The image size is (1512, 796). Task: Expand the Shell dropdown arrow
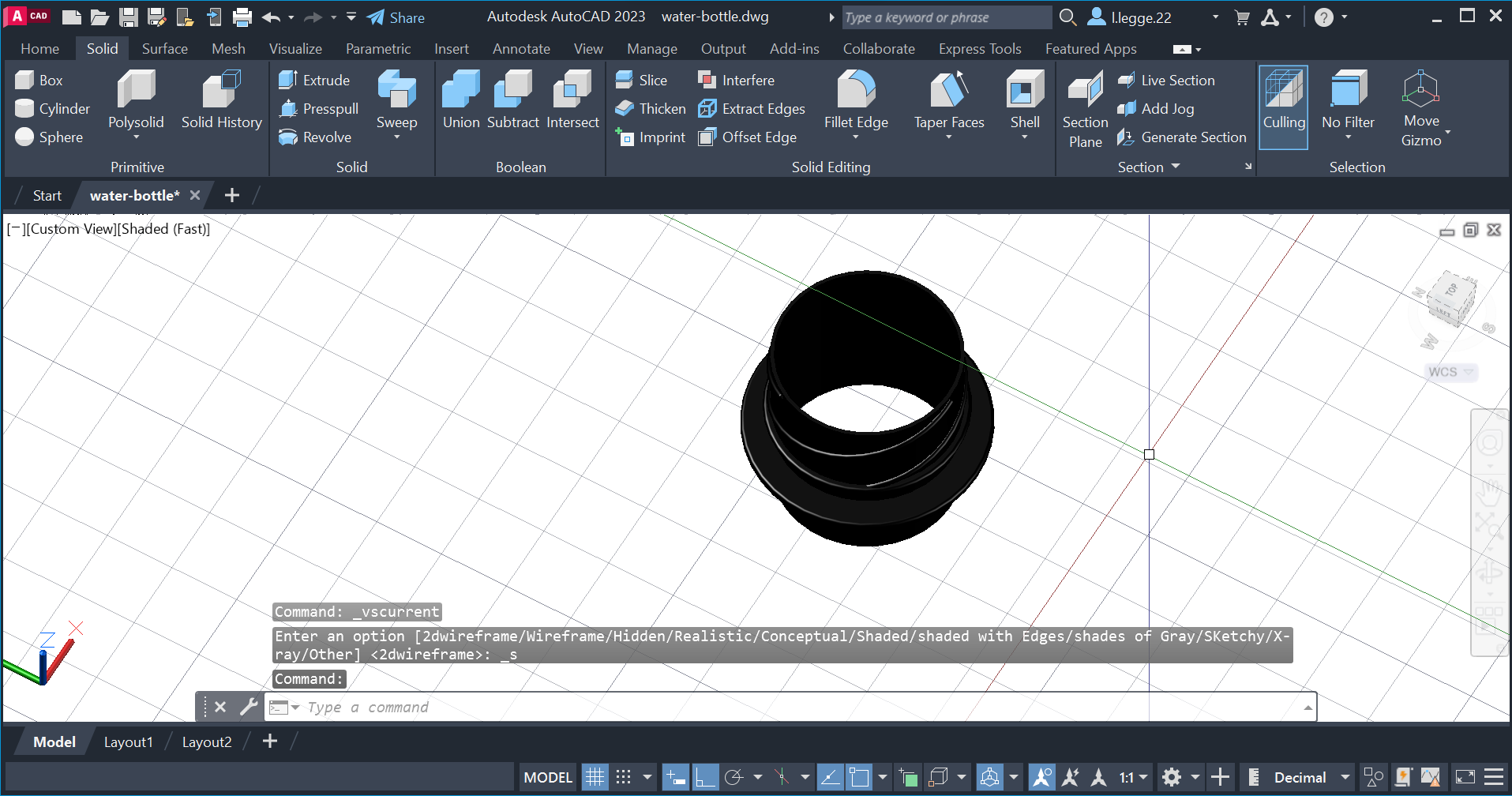coord(1025,137)
